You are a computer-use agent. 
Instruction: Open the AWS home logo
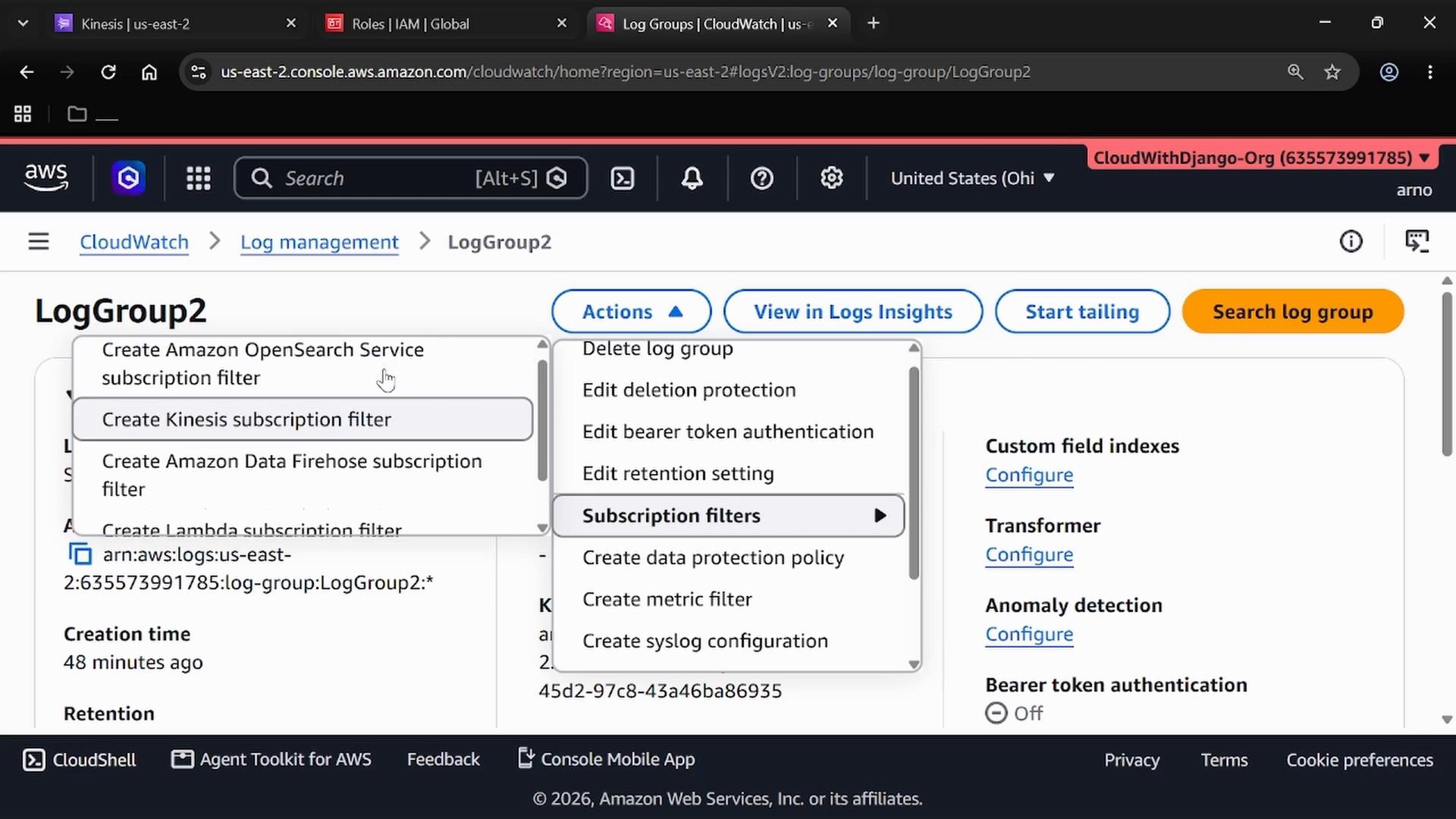point(46,177)
